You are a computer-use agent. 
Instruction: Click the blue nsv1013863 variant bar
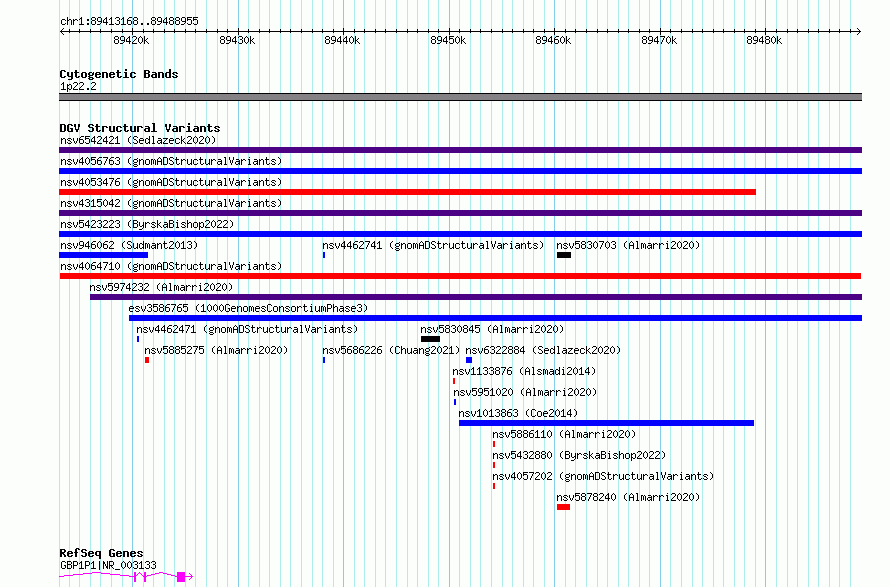[606, 424]
